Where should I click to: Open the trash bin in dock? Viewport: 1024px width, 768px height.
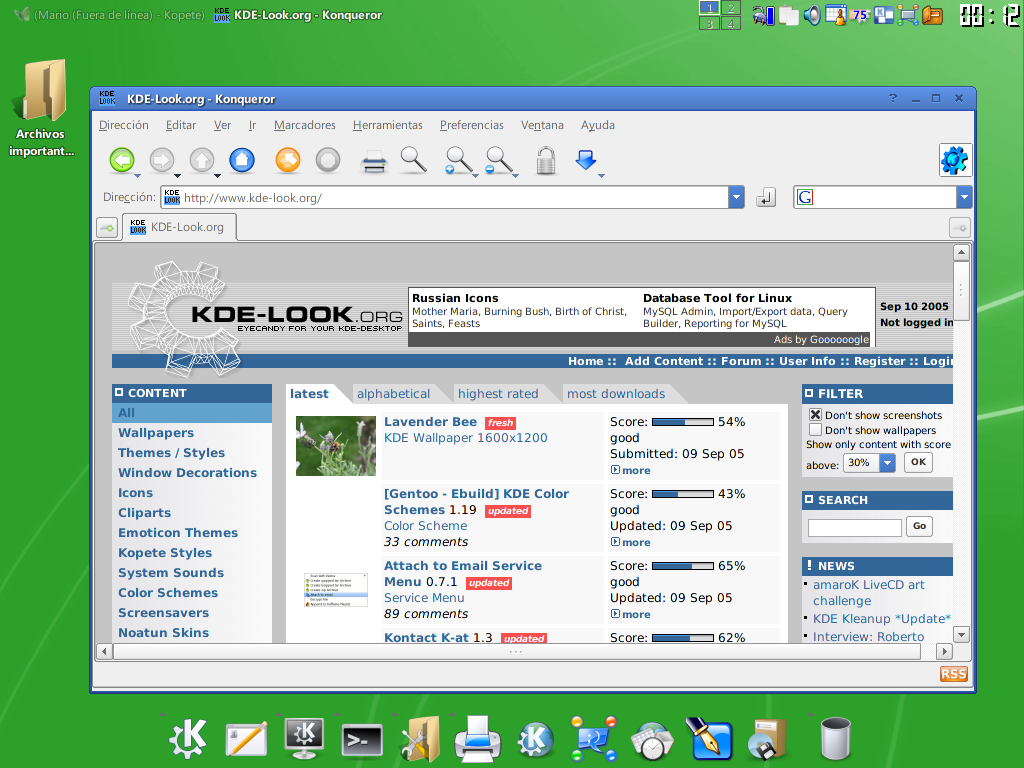pos(835,739)
